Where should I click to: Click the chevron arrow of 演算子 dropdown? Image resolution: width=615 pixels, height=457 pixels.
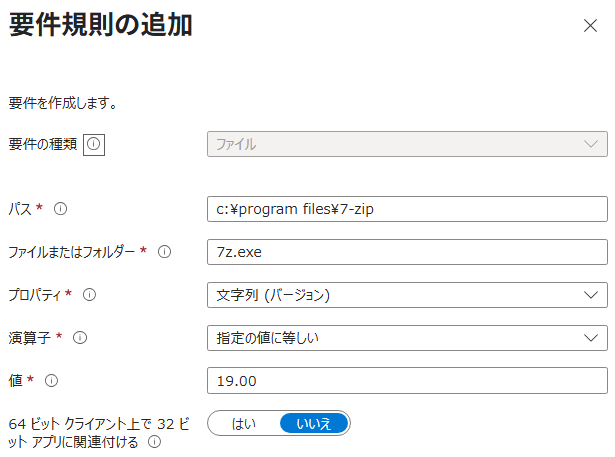(x=591, y=338)
